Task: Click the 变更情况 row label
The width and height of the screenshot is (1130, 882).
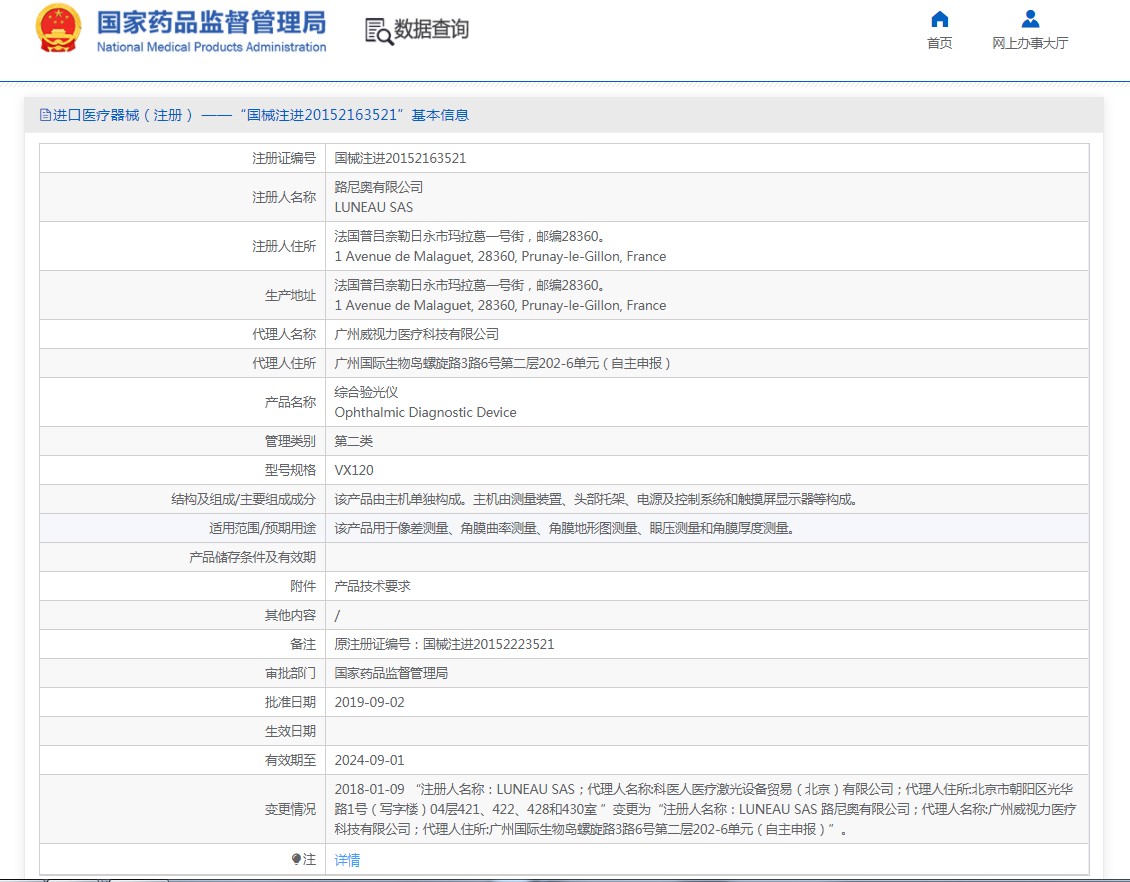Action: pyautogui.click(x=290, y=809)
